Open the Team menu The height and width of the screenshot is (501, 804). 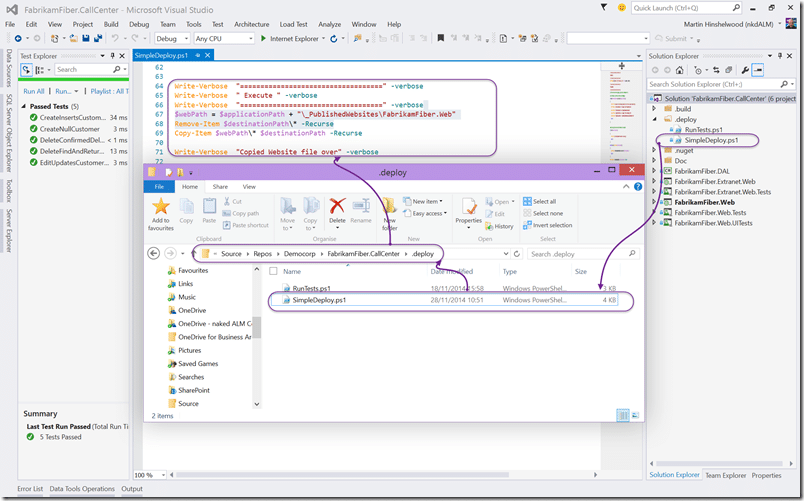pyautogui.click(x=168, y=24)
